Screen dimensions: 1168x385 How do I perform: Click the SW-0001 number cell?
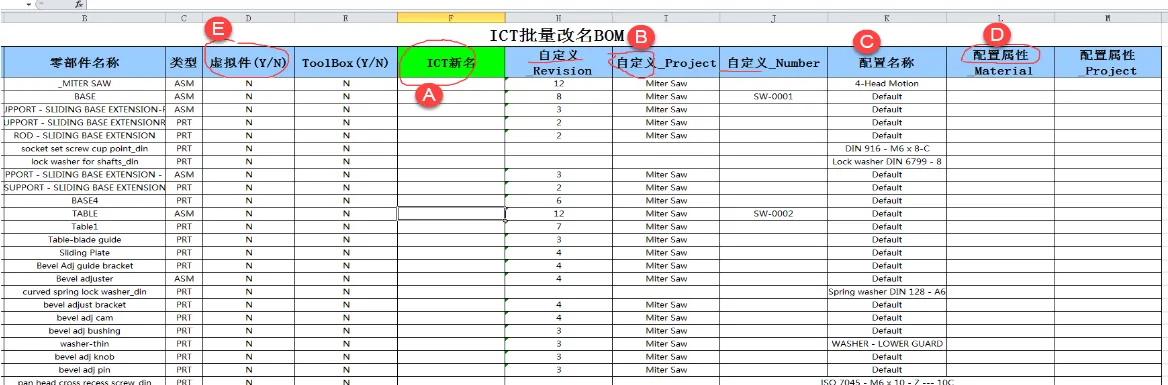click(774, 97)
